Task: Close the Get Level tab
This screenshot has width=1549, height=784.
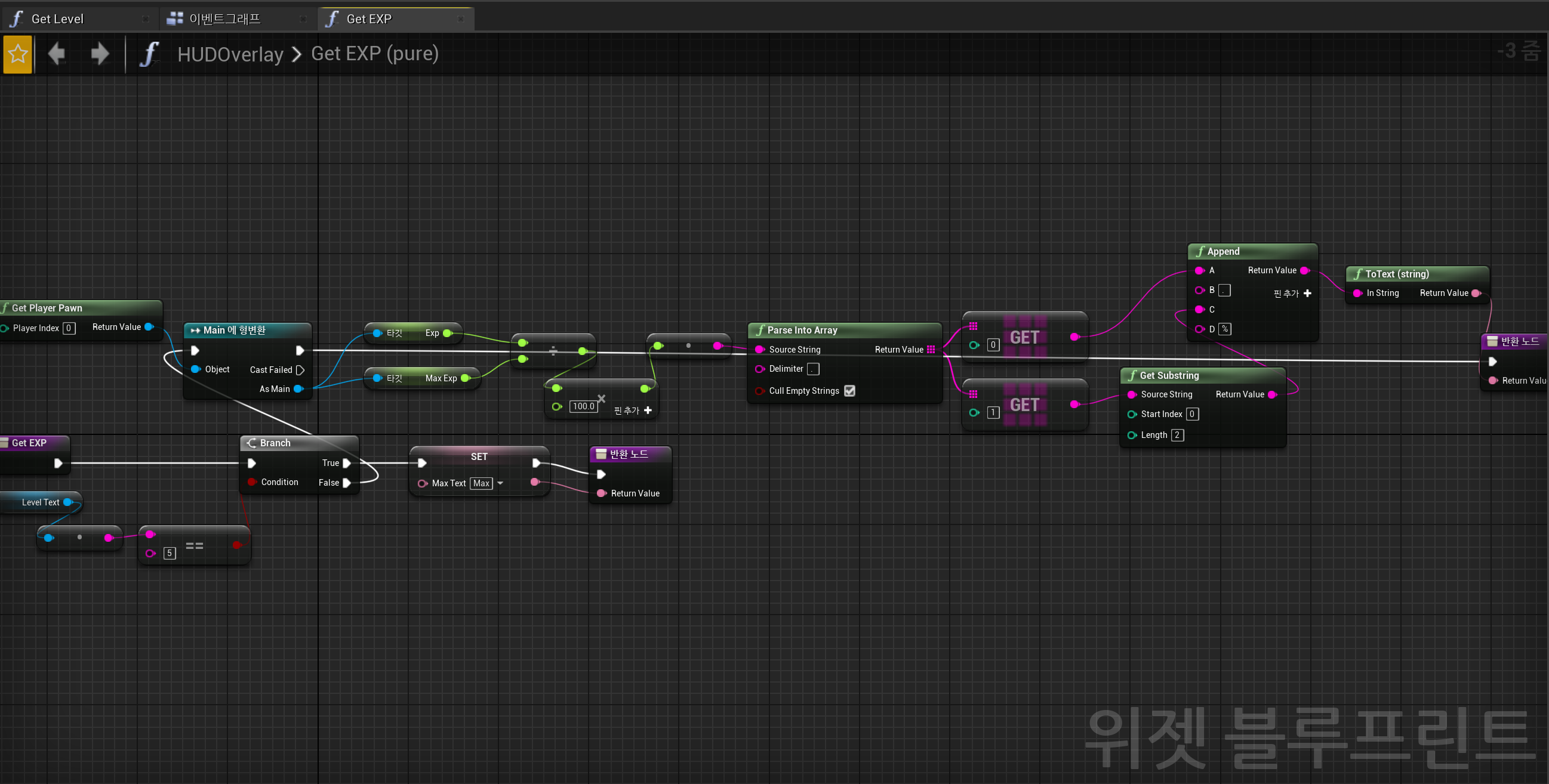Action: click(146, 19)
